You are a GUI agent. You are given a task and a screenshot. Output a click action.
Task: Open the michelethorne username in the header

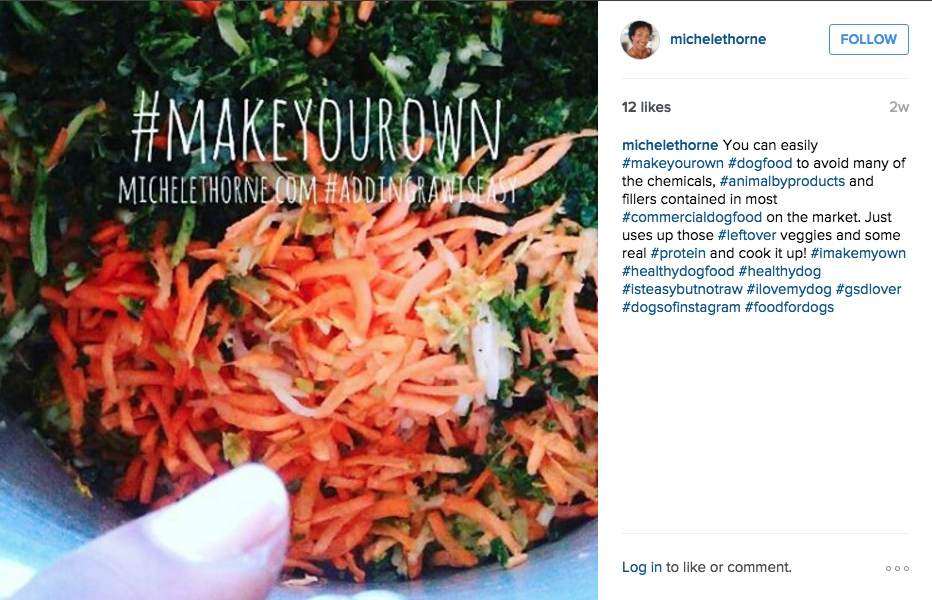click(x=718, y=39)
